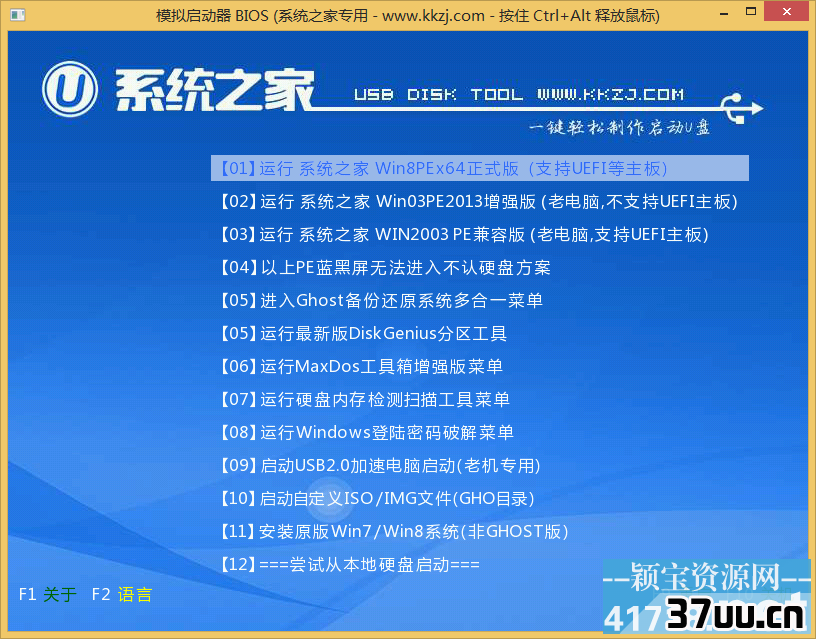Click the window app icon in title bar

tap(17, 15)
